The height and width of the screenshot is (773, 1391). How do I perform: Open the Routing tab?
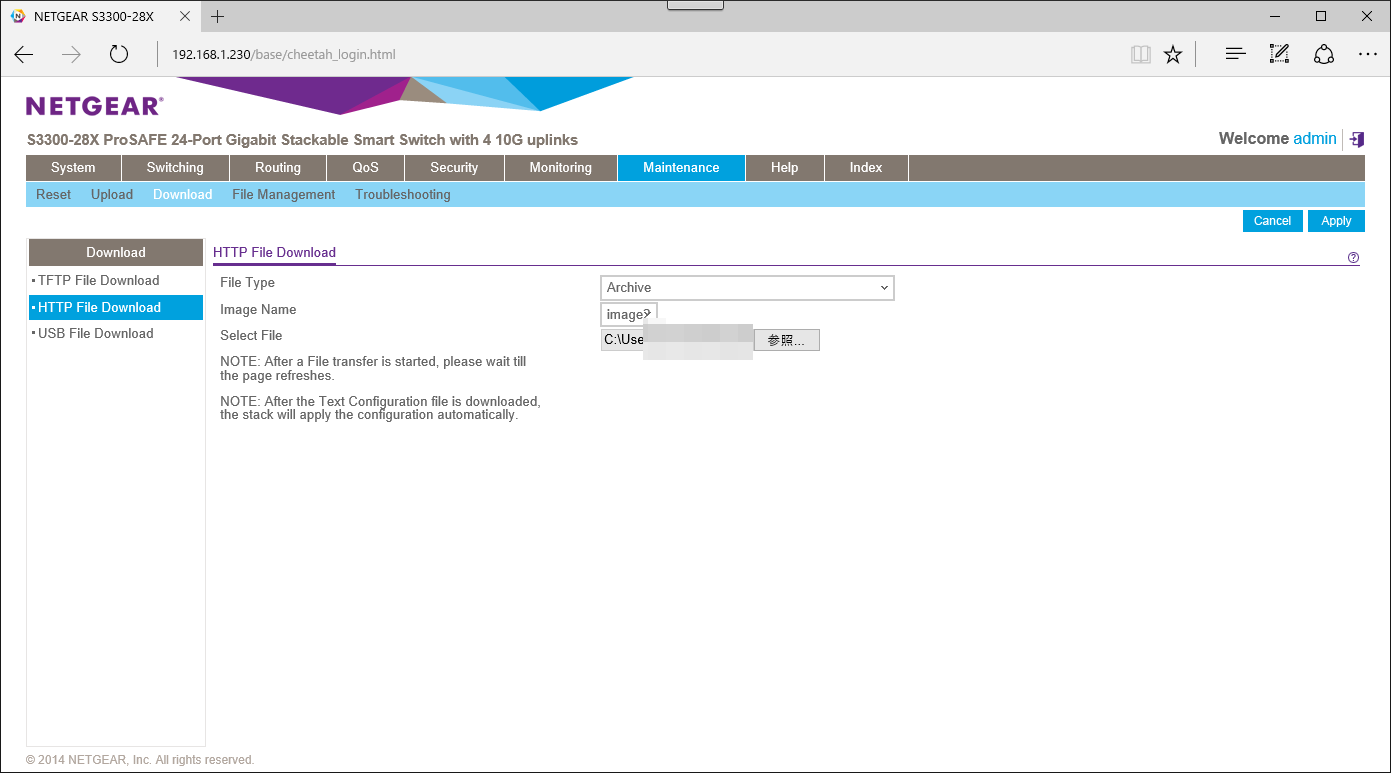[278, 168]
